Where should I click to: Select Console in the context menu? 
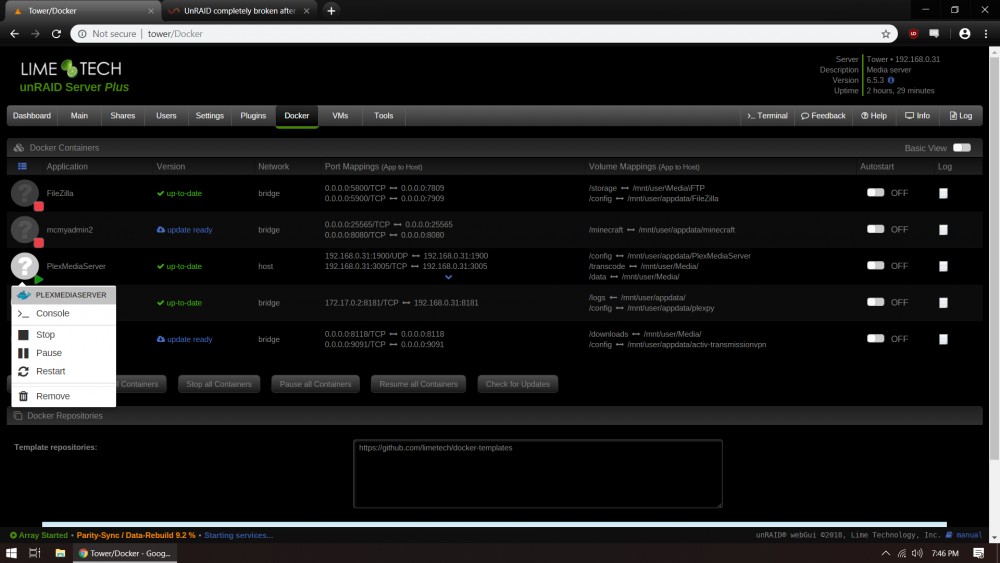[x=64, y=314]
